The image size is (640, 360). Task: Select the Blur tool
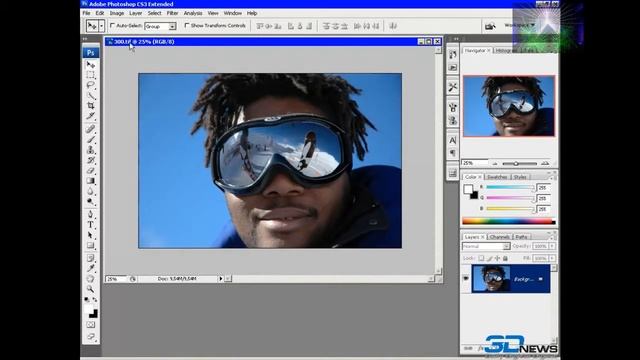[91, 191]
